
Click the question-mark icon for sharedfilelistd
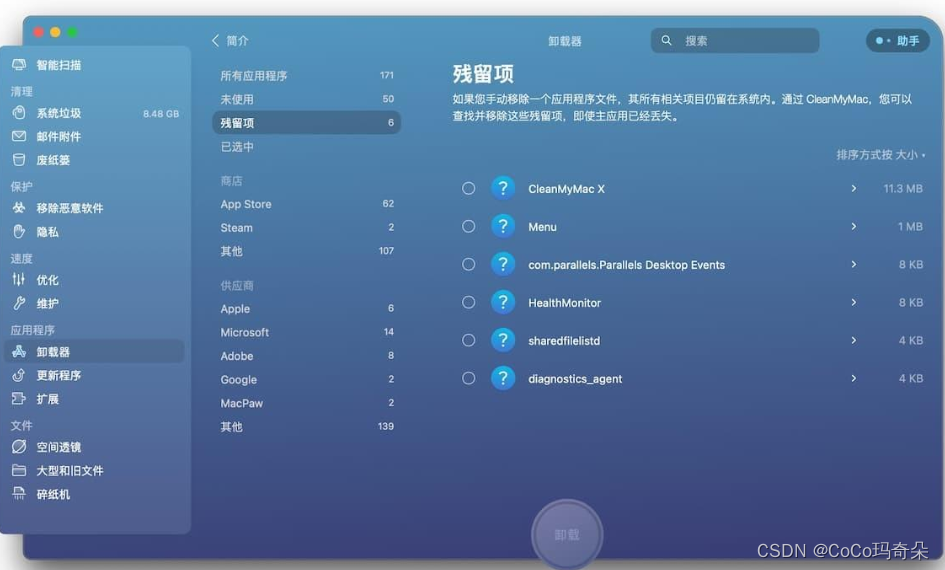click(503, 340)
